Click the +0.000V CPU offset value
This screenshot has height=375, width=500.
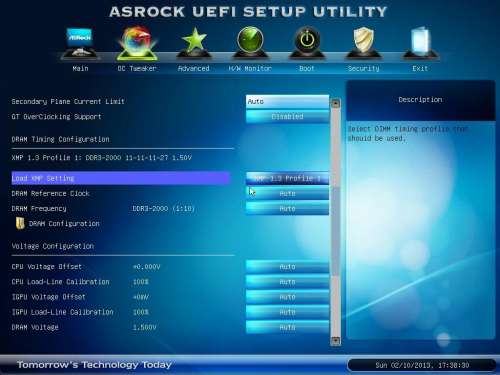coord(146,267)
